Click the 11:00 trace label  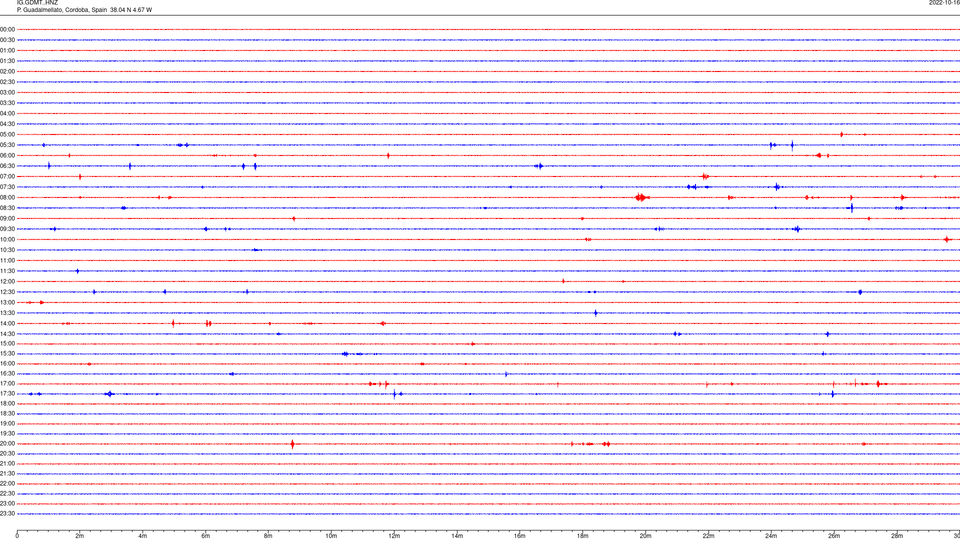7,260
